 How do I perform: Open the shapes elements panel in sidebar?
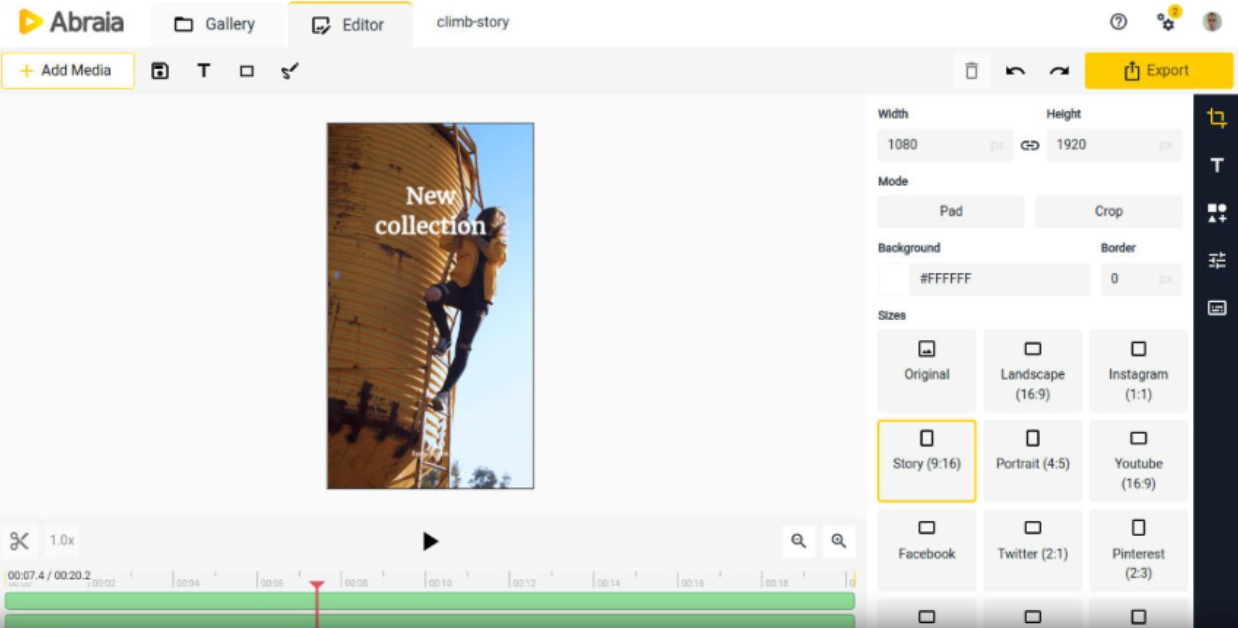tap(1216, 213)
